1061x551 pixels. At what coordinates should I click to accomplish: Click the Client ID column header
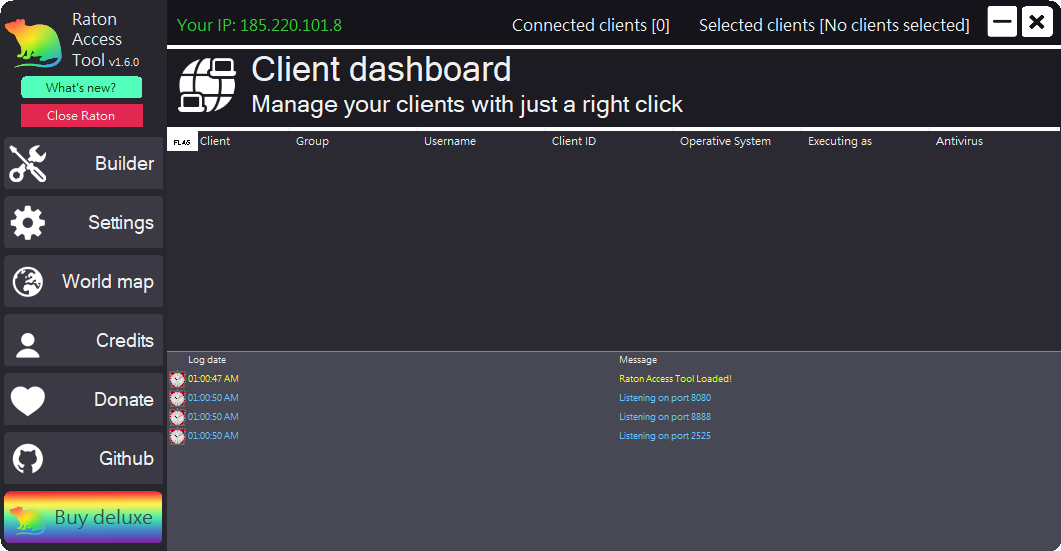click(x=574, y=141)
